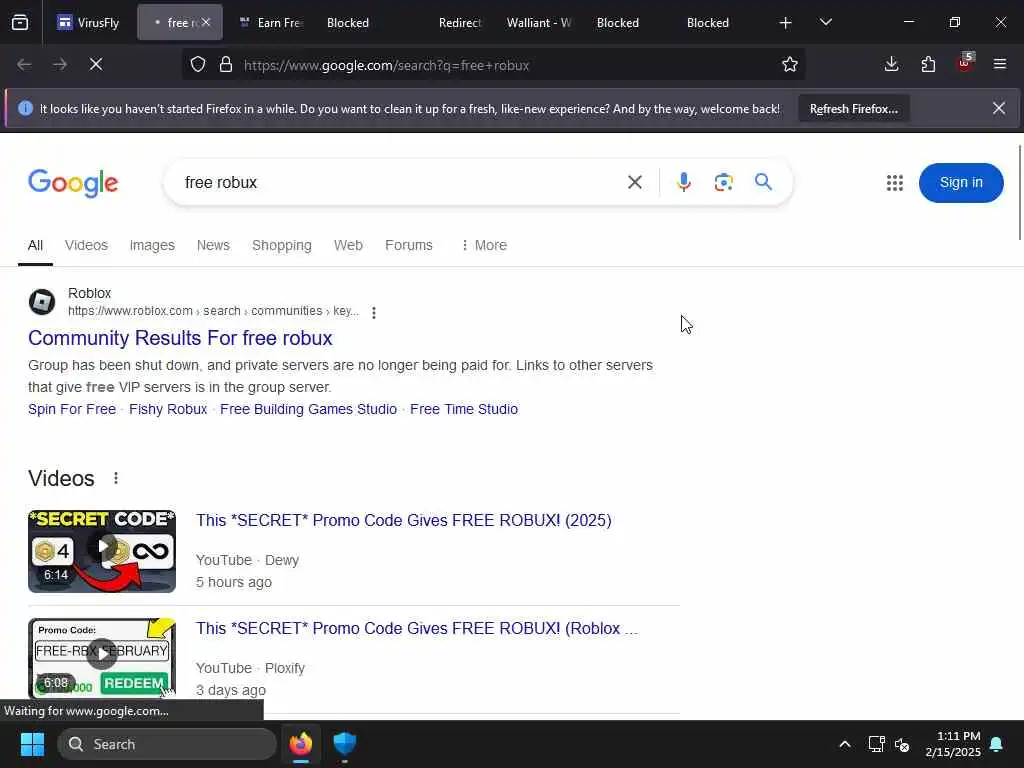
Task: Open tracking protection shield icon
Action: coord(198,65)
